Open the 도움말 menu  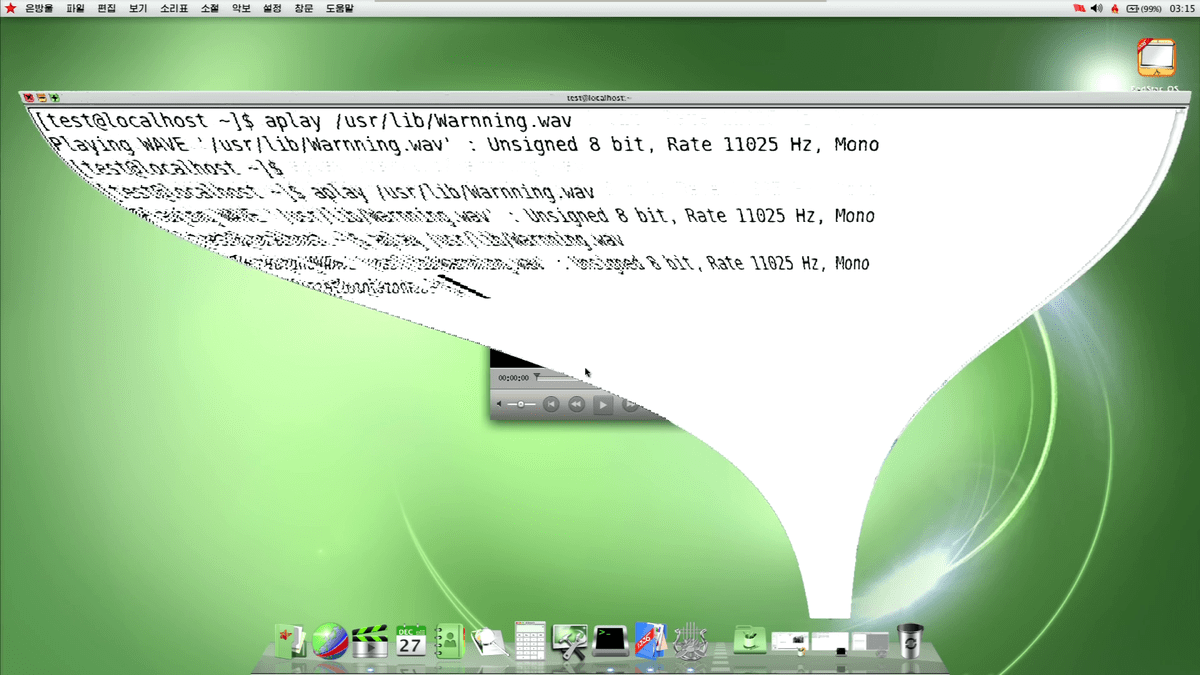tap(339, 8)
